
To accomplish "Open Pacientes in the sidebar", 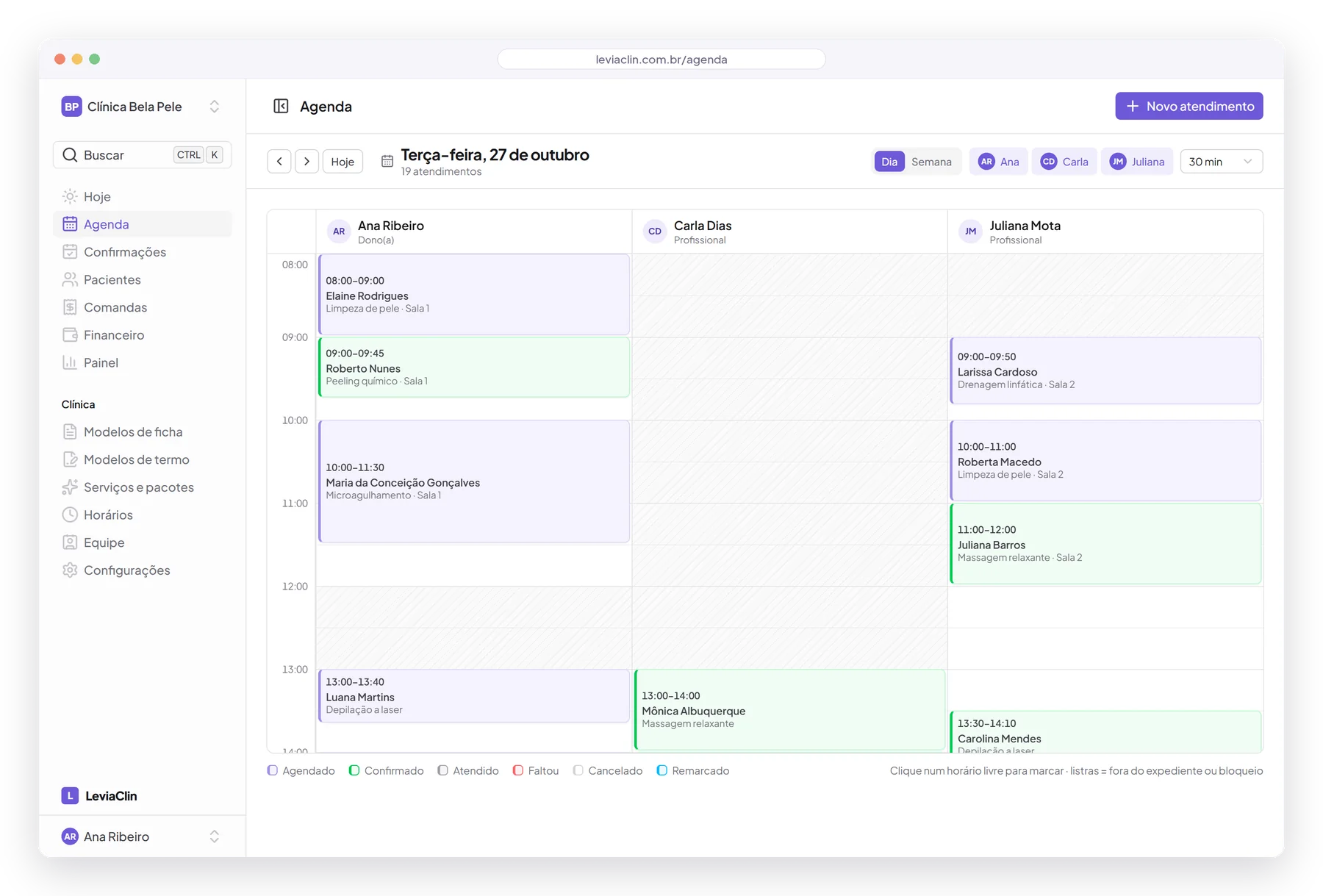I will (x=142, y=279).
